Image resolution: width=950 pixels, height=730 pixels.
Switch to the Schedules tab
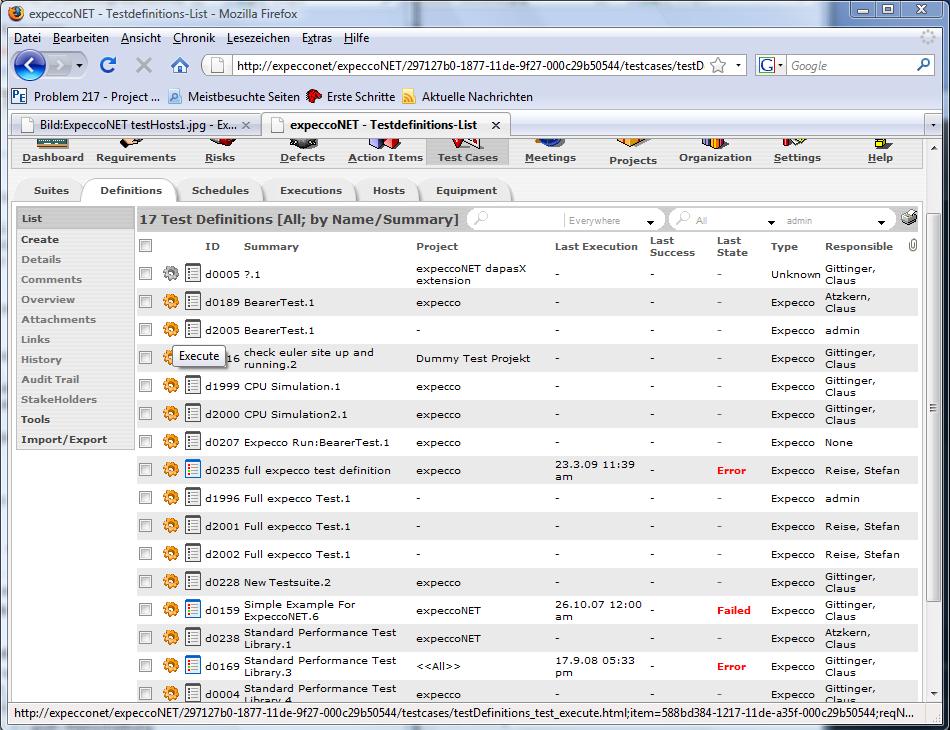[x=220, y=190]
